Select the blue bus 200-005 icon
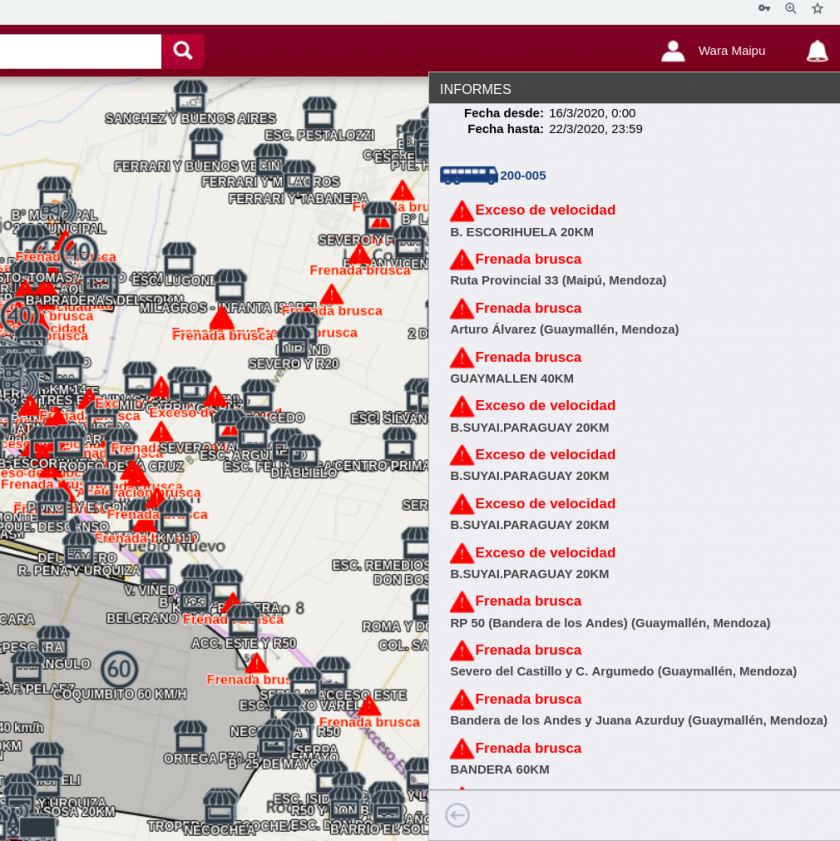Image resolution: width=840 pixels, height=841 pixels. click(468, 175)
